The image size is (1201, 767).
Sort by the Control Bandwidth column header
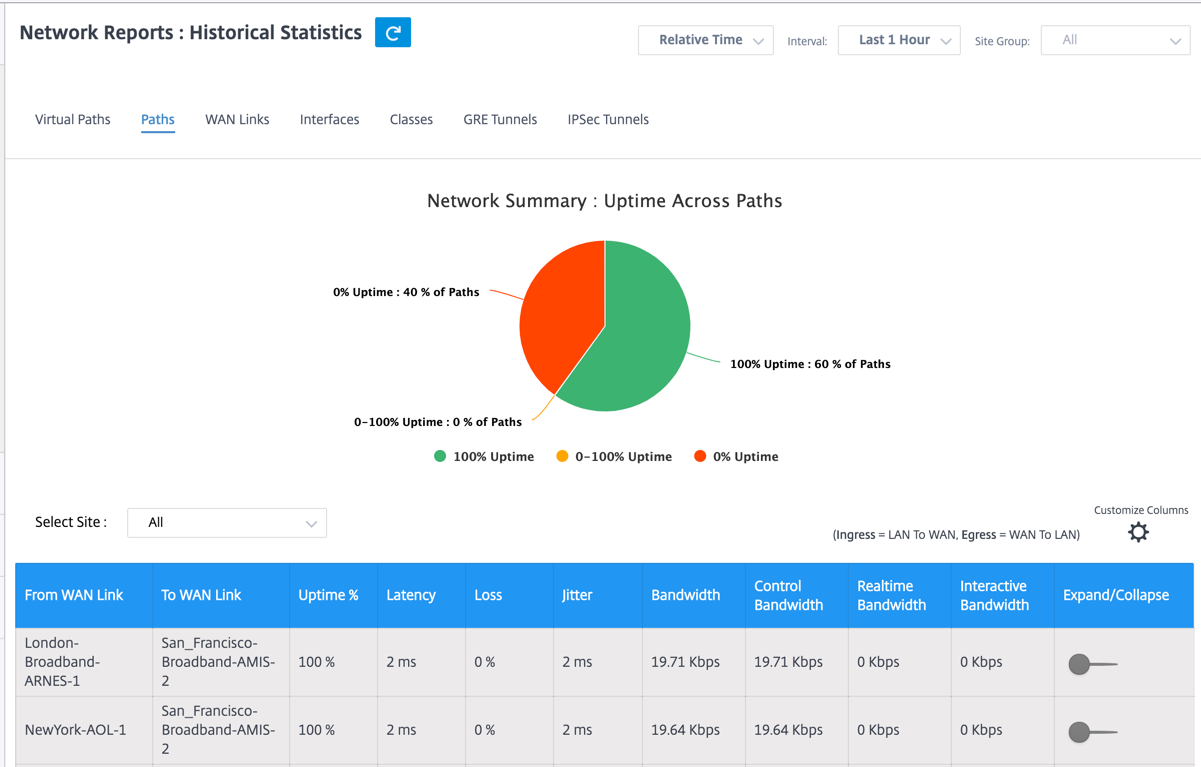(x=797, y=595)
